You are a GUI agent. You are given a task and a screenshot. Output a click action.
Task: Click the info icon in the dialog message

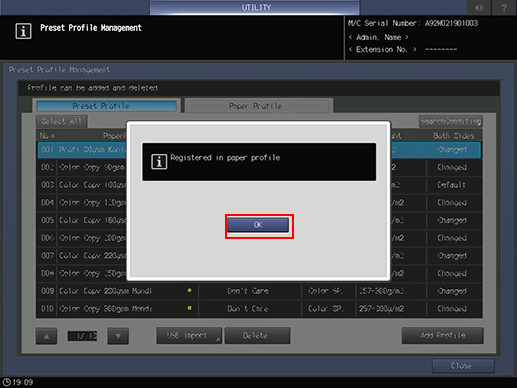[159, 162]
